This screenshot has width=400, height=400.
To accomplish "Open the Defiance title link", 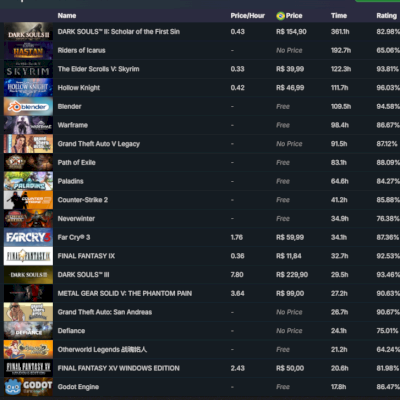I will 71,330.
